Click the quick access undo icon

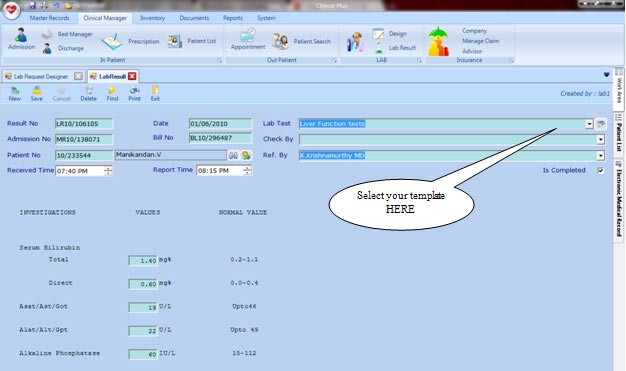[56, 5]
